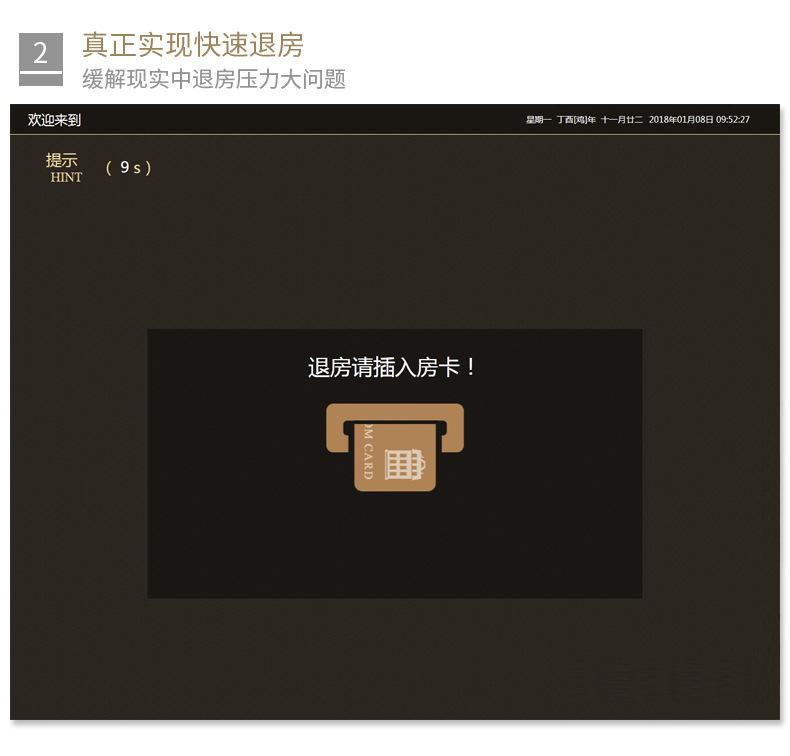Click the heading 真正实现快速退房
The height and width of the screenshot is (756, 790).
(x=193, y=45)
